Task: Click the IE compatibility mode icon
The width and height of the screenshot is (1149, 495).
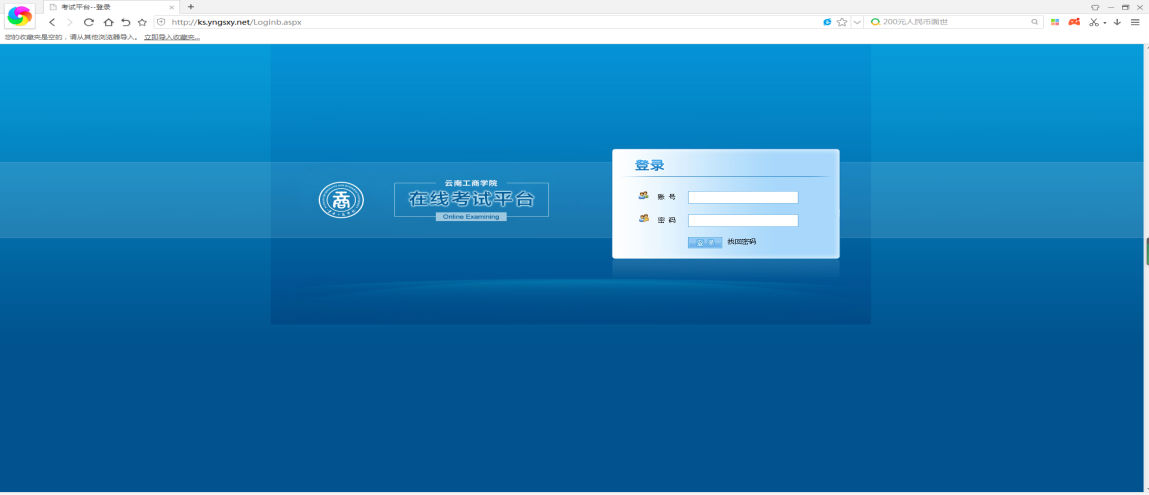Action: pos(827,22)
